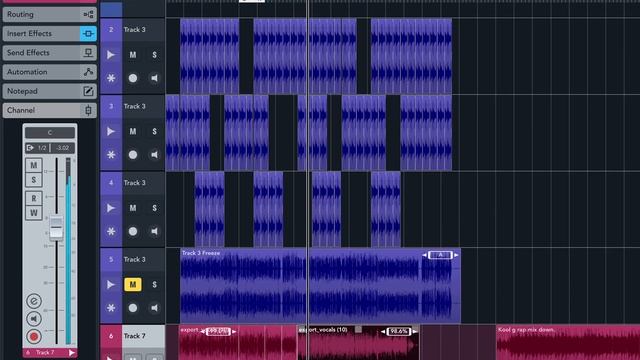Open channel edit 'e' button
Screen dimensions: 640x360
tap(34, 301)
